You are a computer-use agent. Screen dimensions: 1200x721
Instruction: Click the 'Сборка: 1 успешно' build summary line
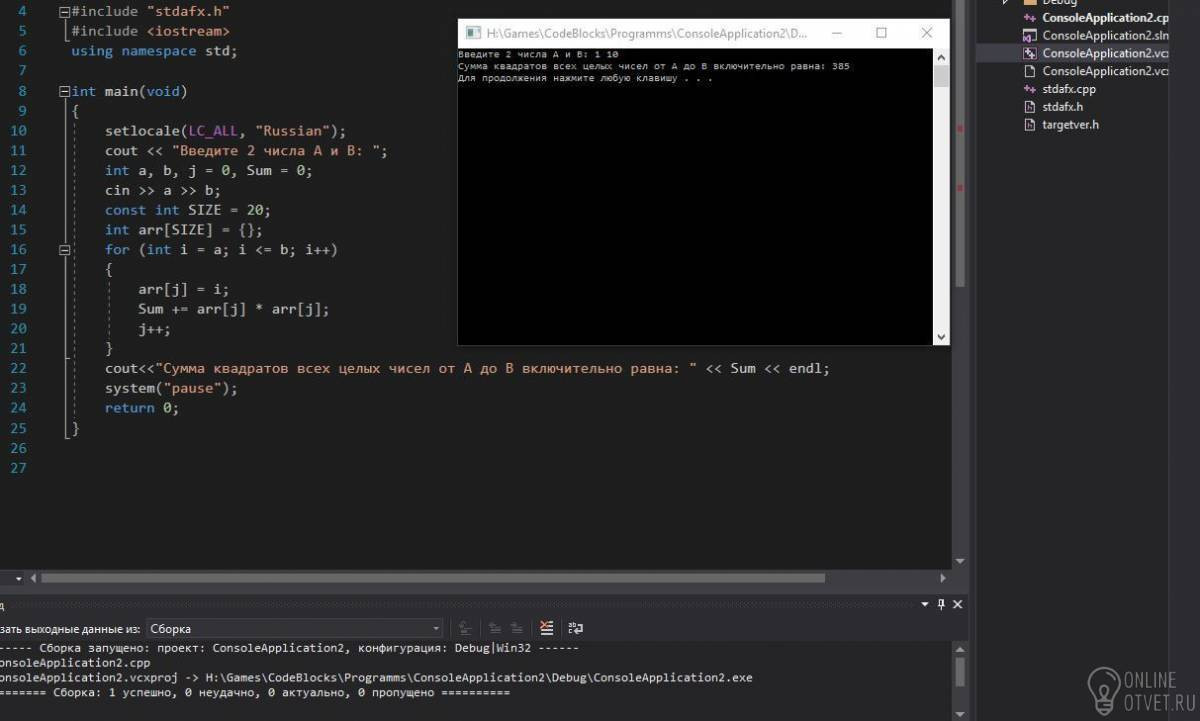pos(255,692)
